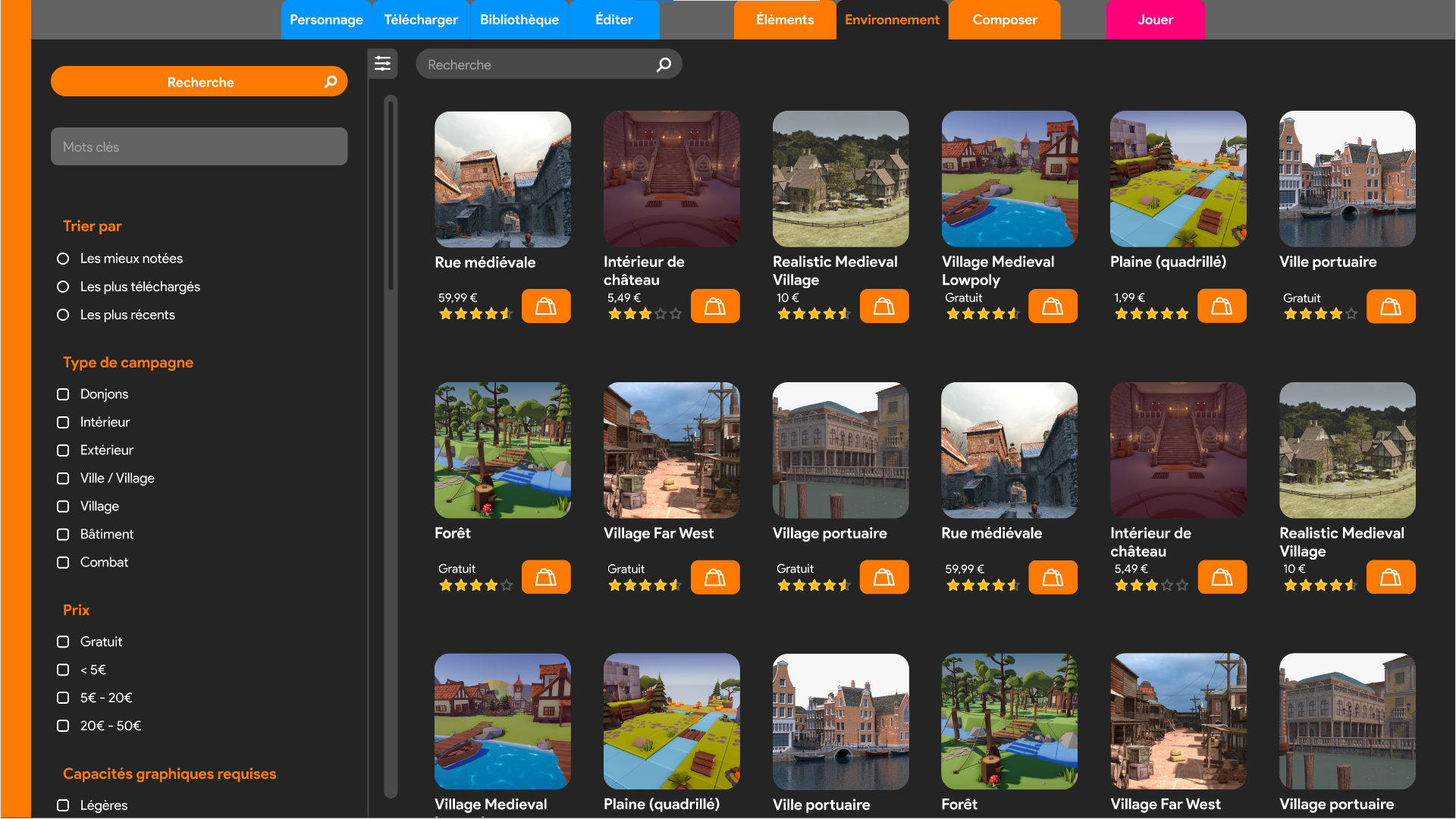Click bag icon for Village Far West
The image size is (1456, 819).
[715, 577]
